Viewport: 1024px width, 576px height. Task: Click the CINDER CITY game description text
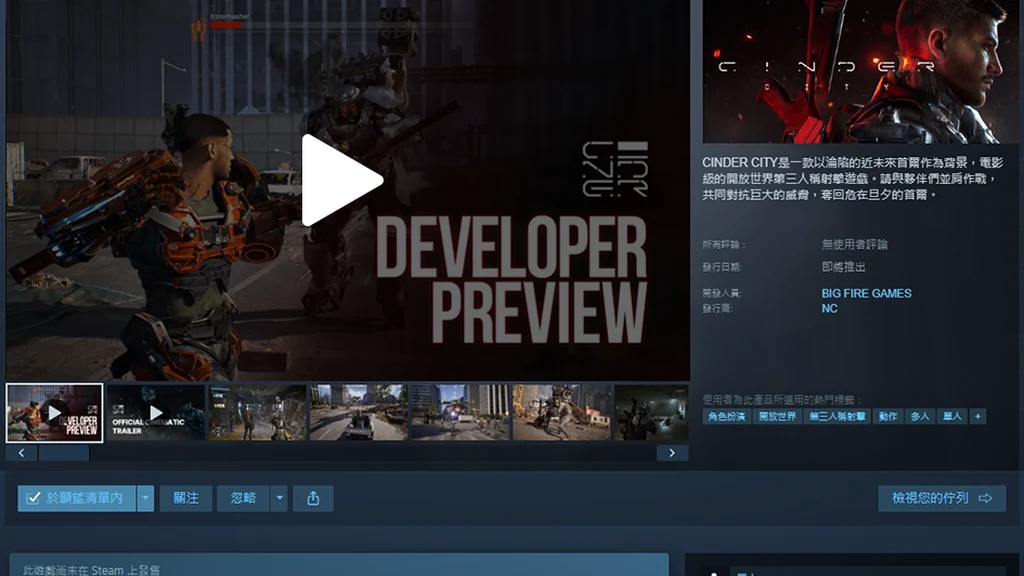coord(852,178)
